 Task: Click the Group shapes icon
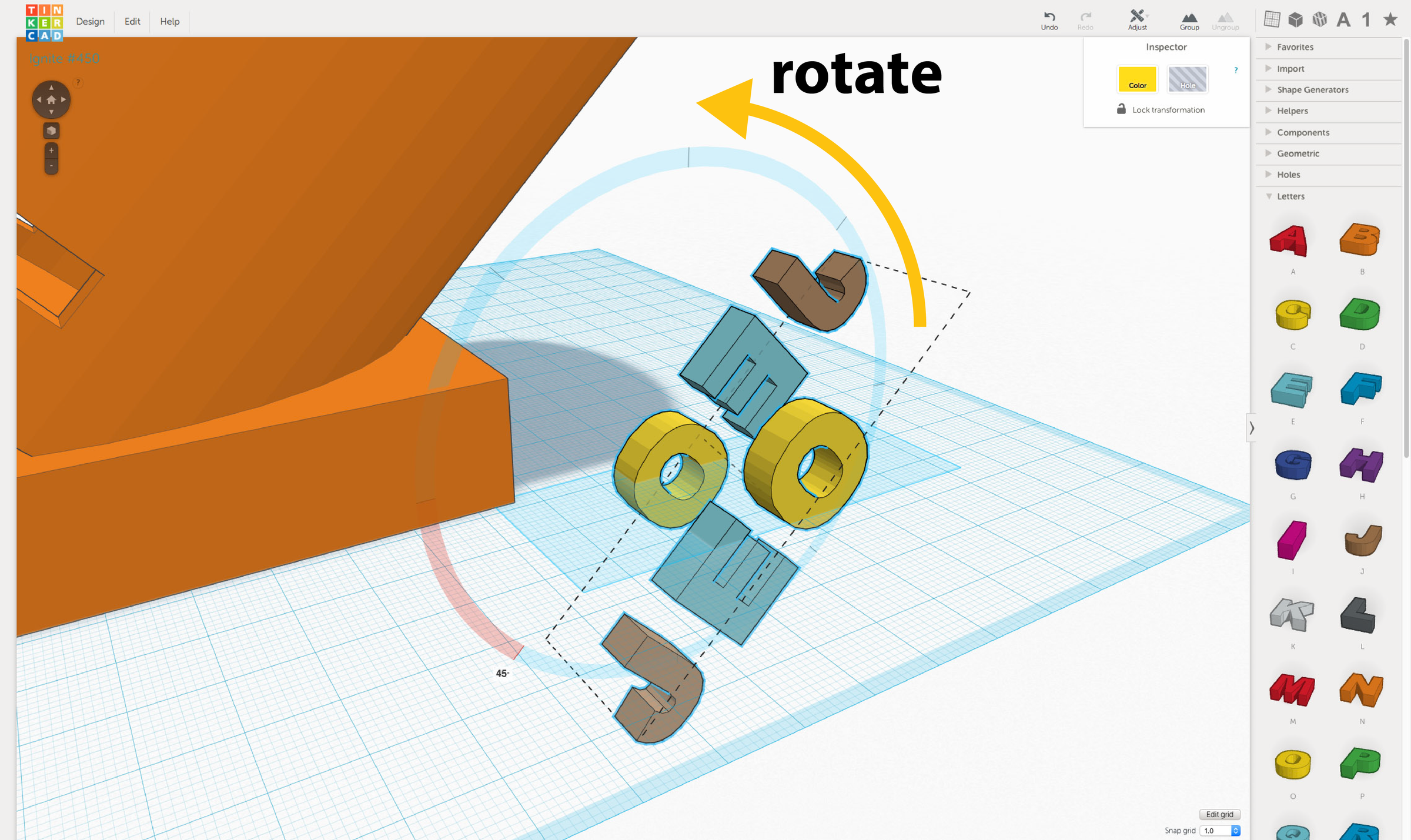click(x=1189, y=18)
